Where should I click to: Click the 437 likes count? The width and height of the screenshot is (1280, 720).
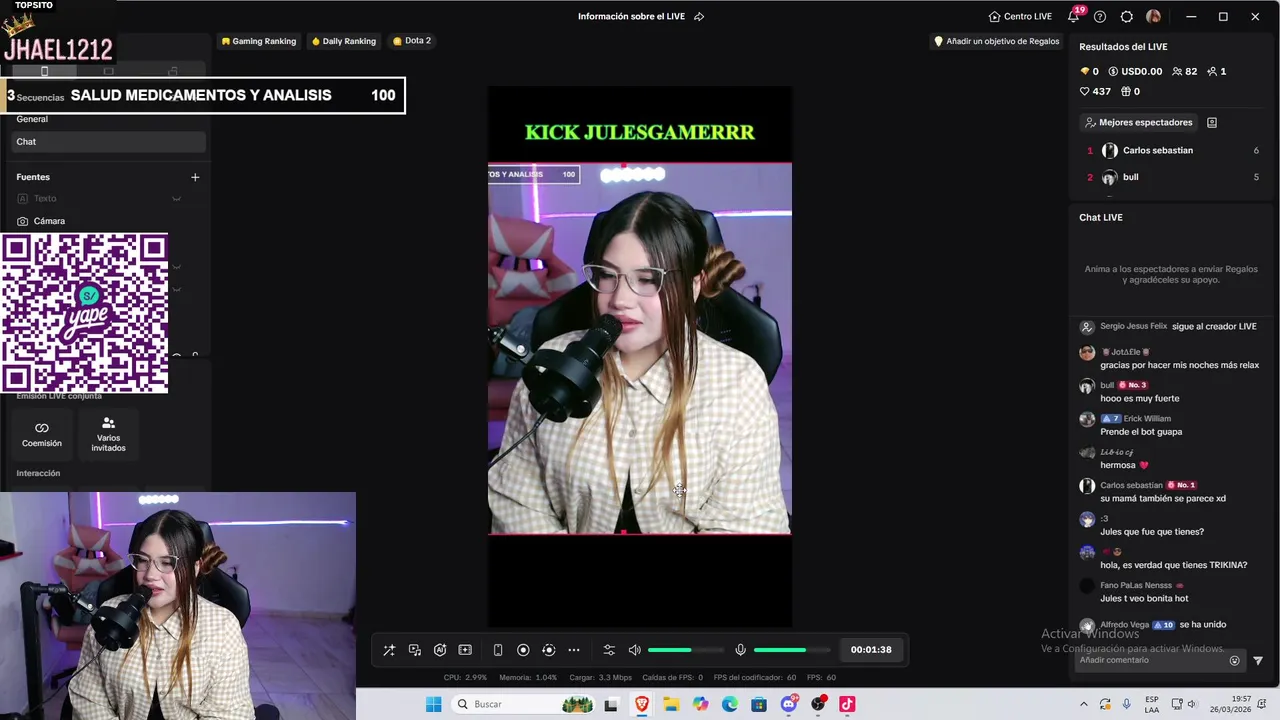[x=1095, y=91]
